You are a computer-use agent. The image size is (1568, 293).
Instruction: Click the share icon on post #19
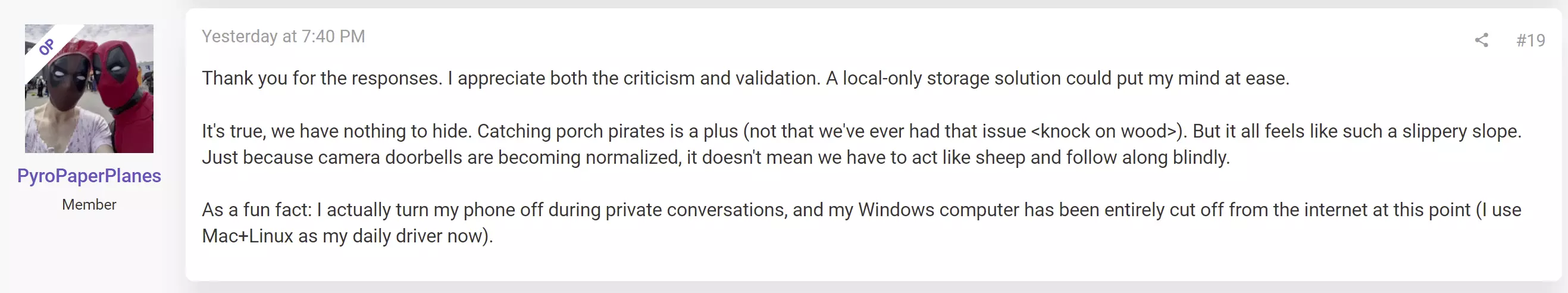(1482, 40)
